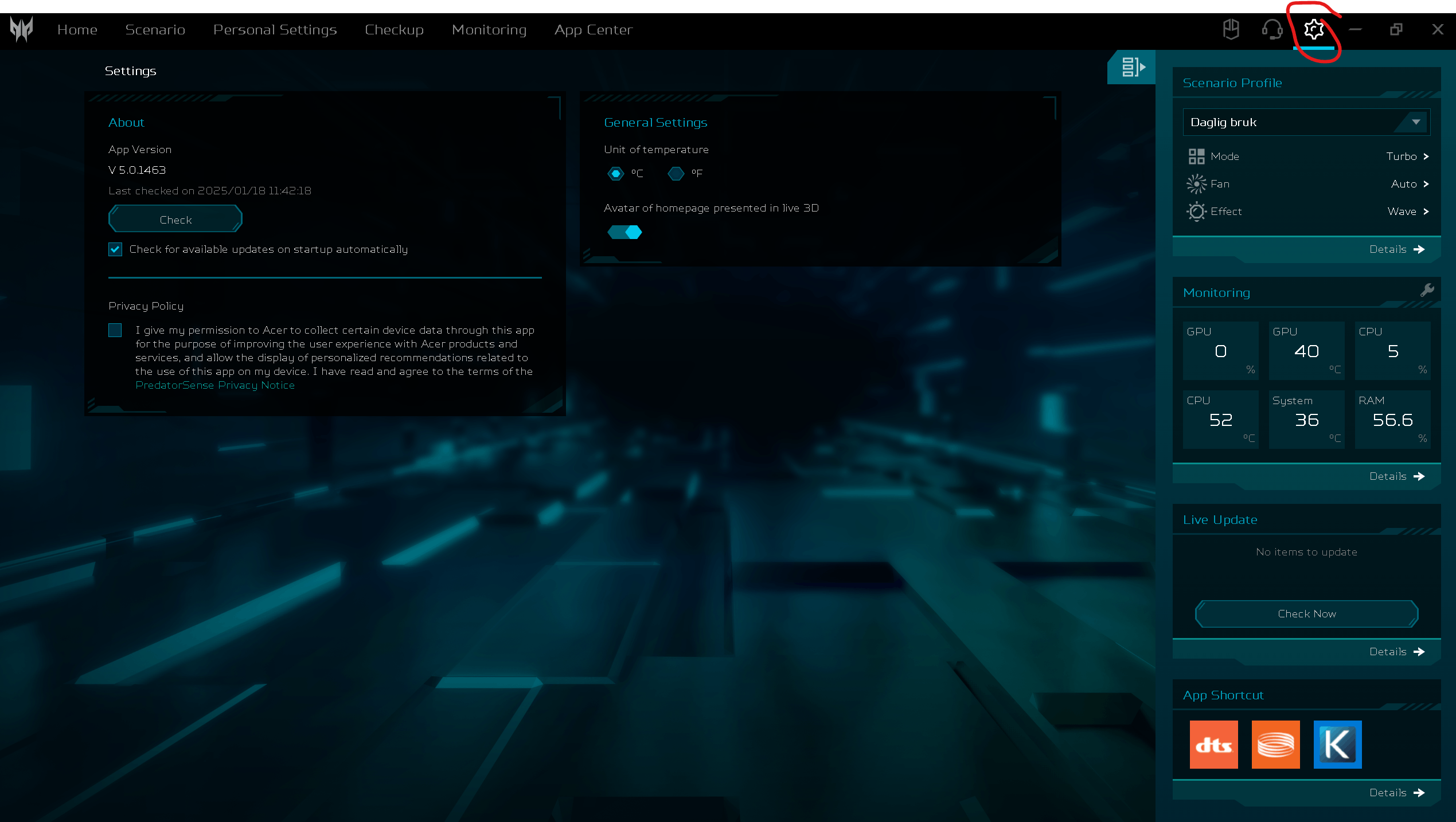1456x822 pixels.
Task: Open the headset support icon
Action: (1272, 29)
